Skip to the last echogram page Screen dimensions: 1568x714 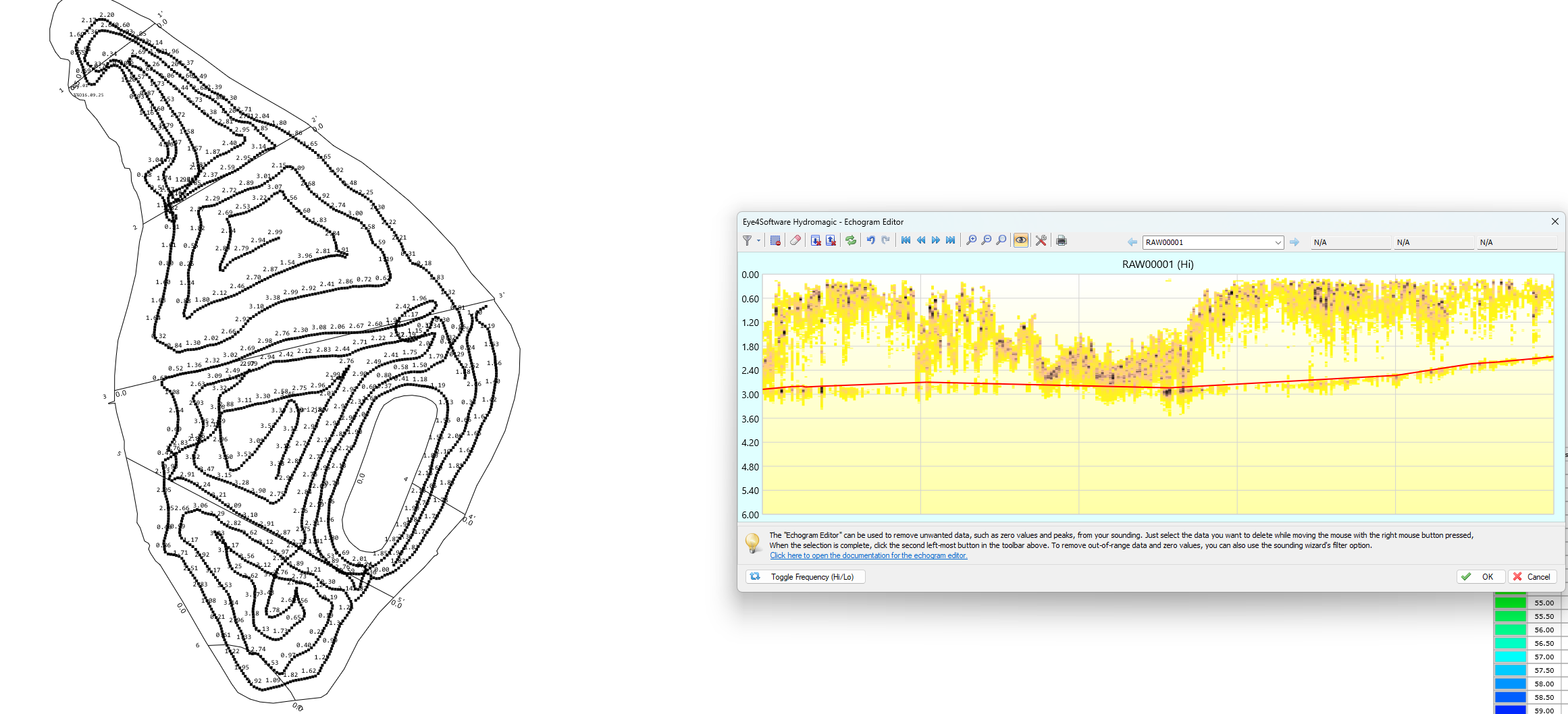click(x=950, y=241)
